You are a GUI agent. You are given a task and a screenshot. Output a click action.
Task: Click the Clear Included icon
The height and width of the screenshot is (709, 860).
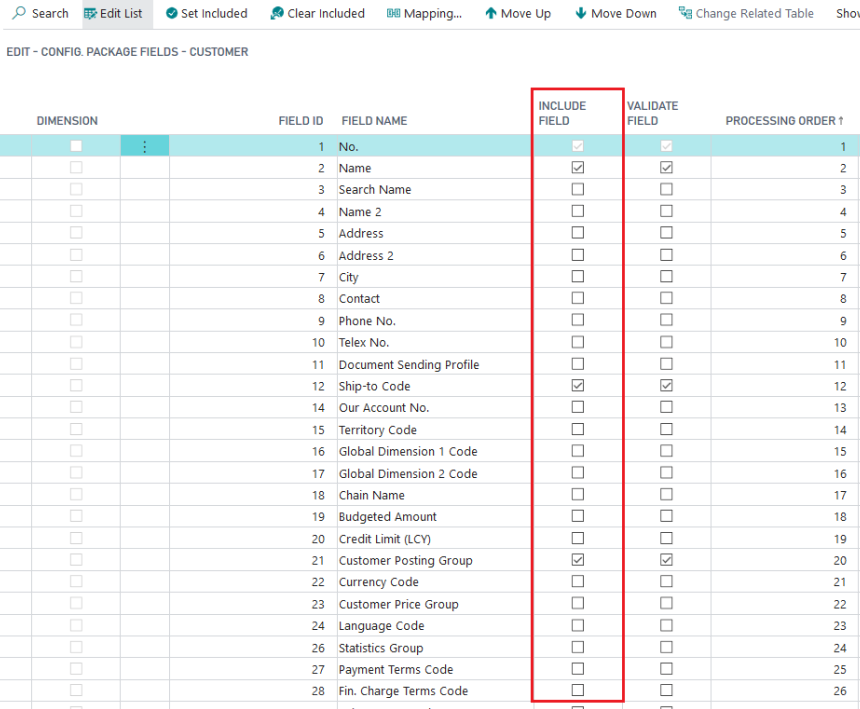coord(277,13)
